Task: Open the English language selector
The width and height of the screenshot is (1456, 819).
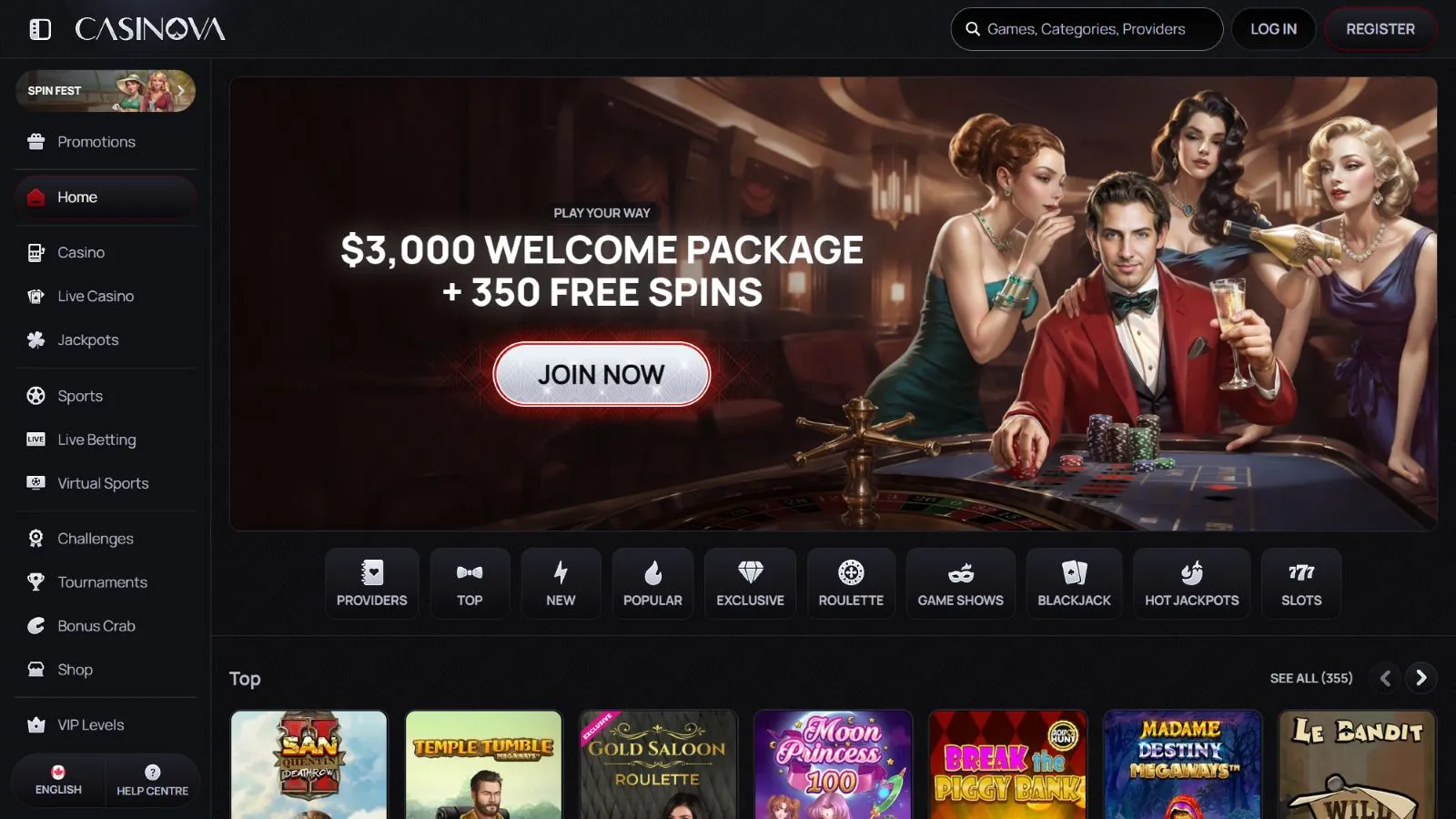Action: (x=58, y=781)
